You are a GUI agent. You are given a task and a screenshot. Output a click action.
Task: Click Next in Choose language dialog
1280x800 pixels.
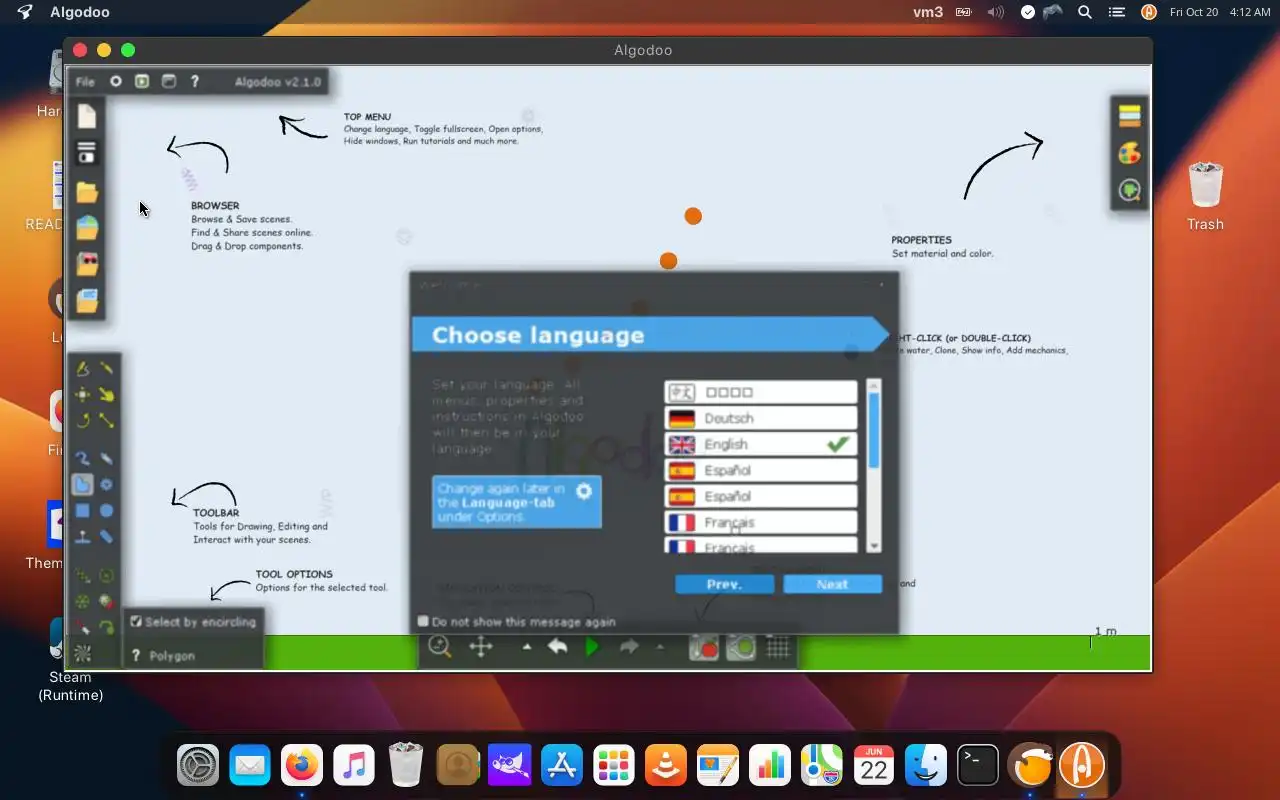(x=832, y=584)
